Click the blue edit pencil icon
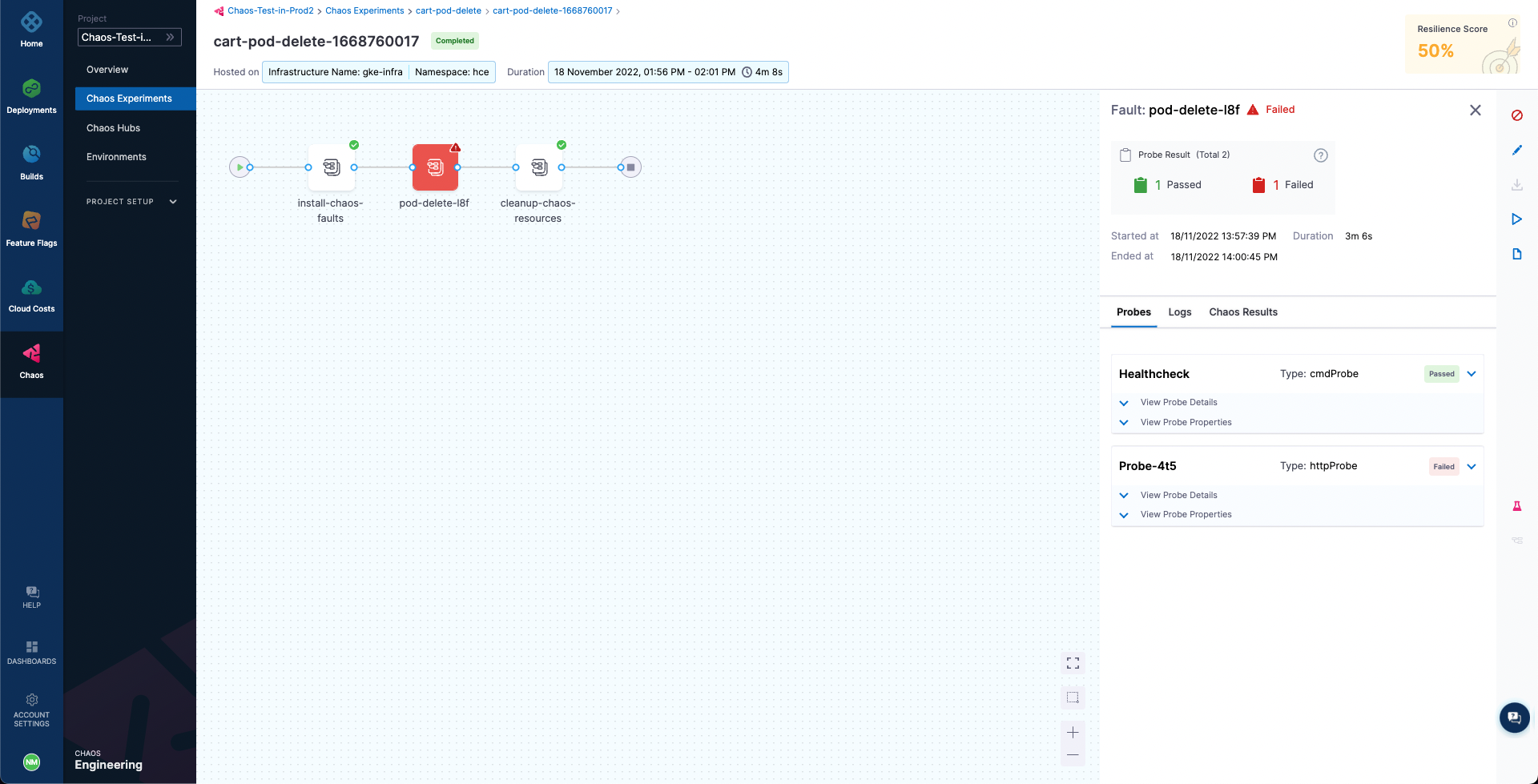 point(1516,150)
